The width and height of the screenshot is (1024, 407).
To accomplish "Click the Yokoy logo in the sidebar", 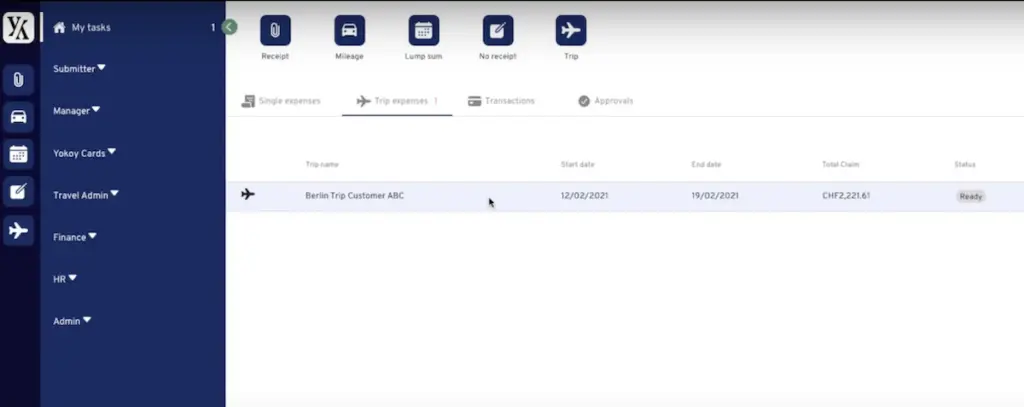I will click(18, 28).
